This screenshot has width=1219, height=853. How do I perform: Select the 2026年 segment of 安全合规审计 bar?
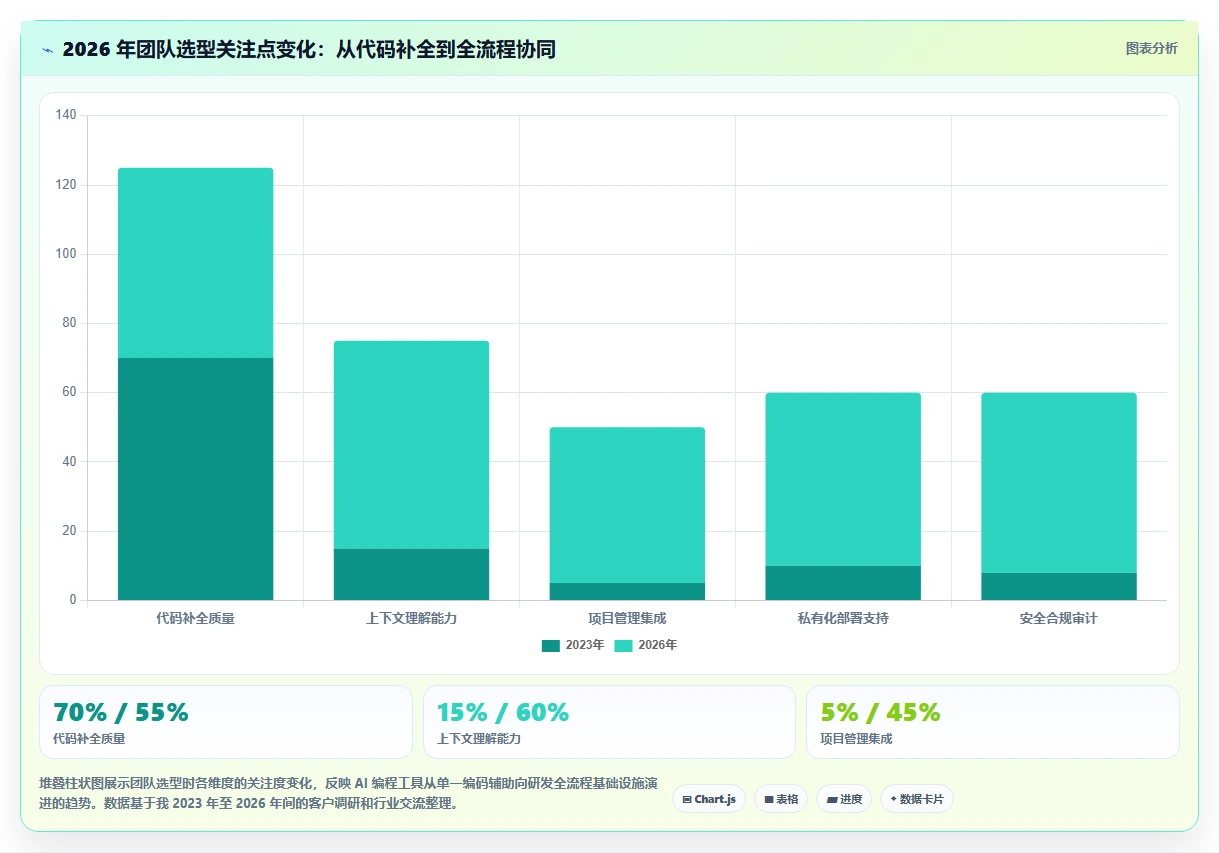coord(1059,483)
